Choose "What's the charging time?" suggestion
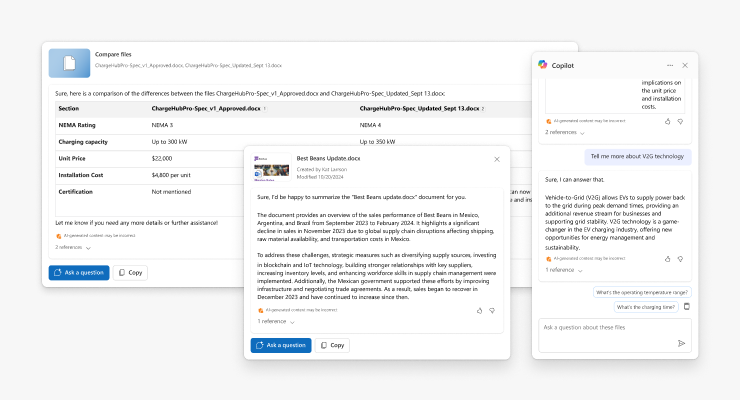The image size is (740, 400). tap(646, 307)
